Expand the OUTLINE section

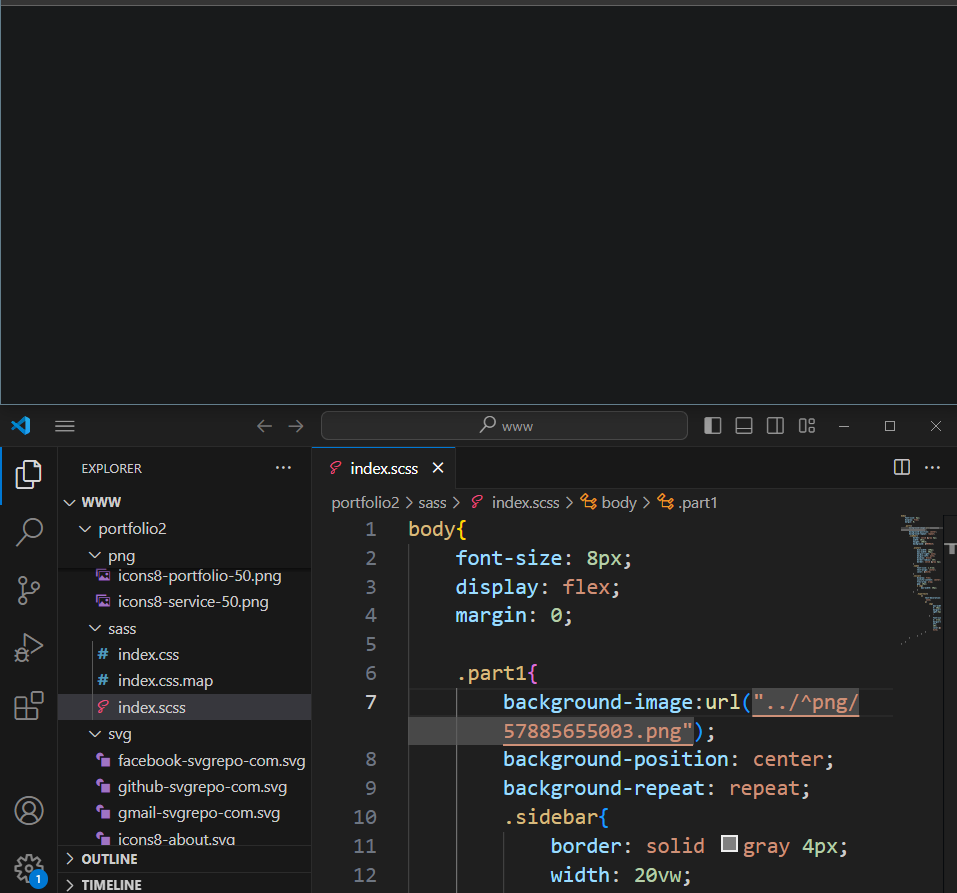pyautogui.click(x=184, y=859)
